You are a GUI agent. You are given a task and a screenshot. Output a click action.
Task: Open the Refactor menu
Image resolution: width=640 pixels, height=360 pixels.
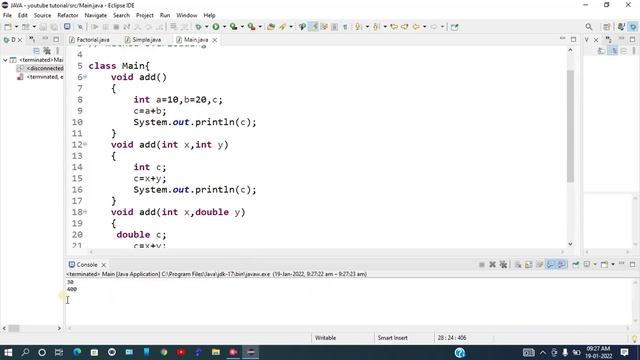coord(68,15)
